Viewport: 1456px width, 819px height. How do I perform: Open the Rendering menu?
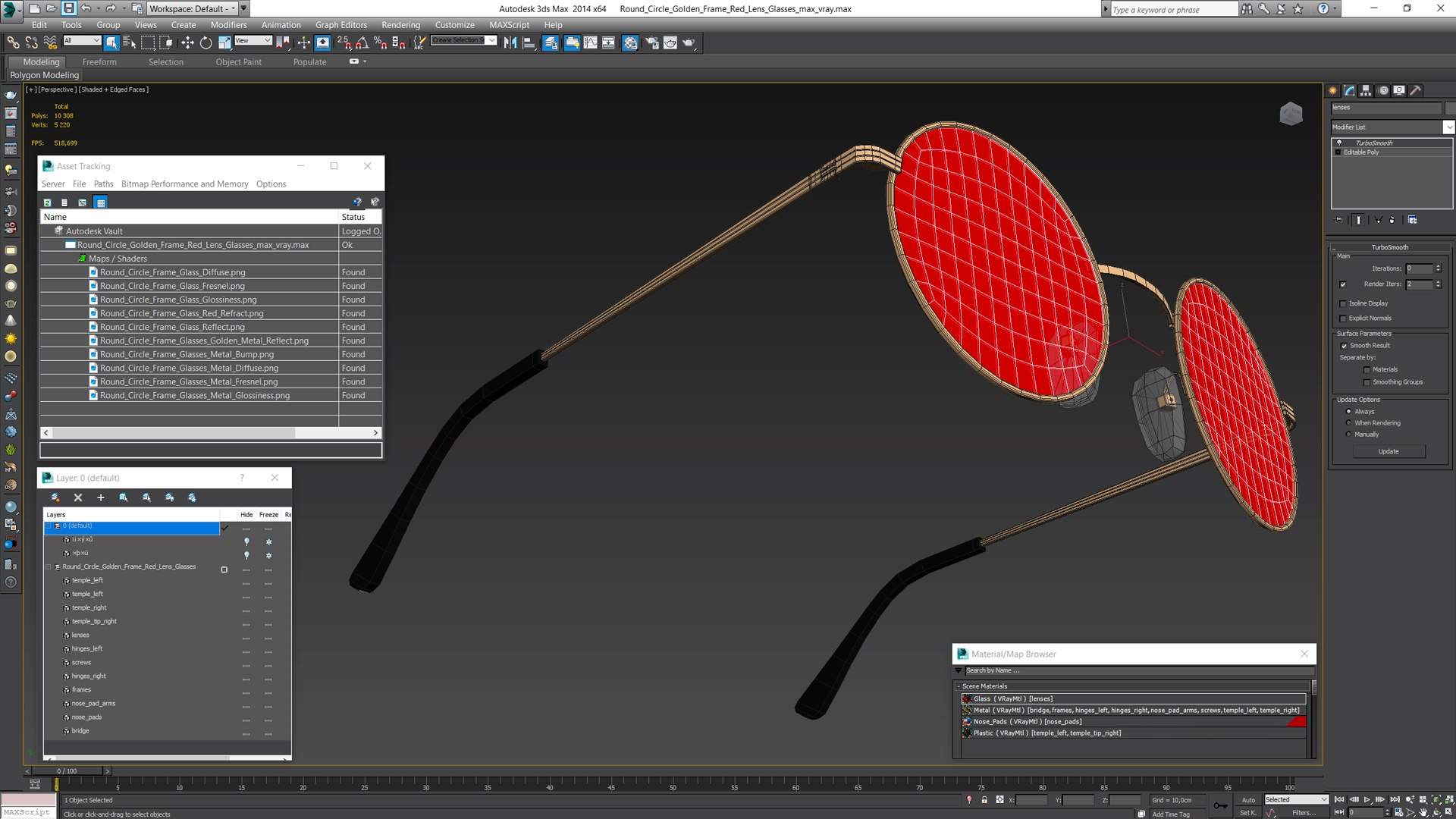point(400,25)
